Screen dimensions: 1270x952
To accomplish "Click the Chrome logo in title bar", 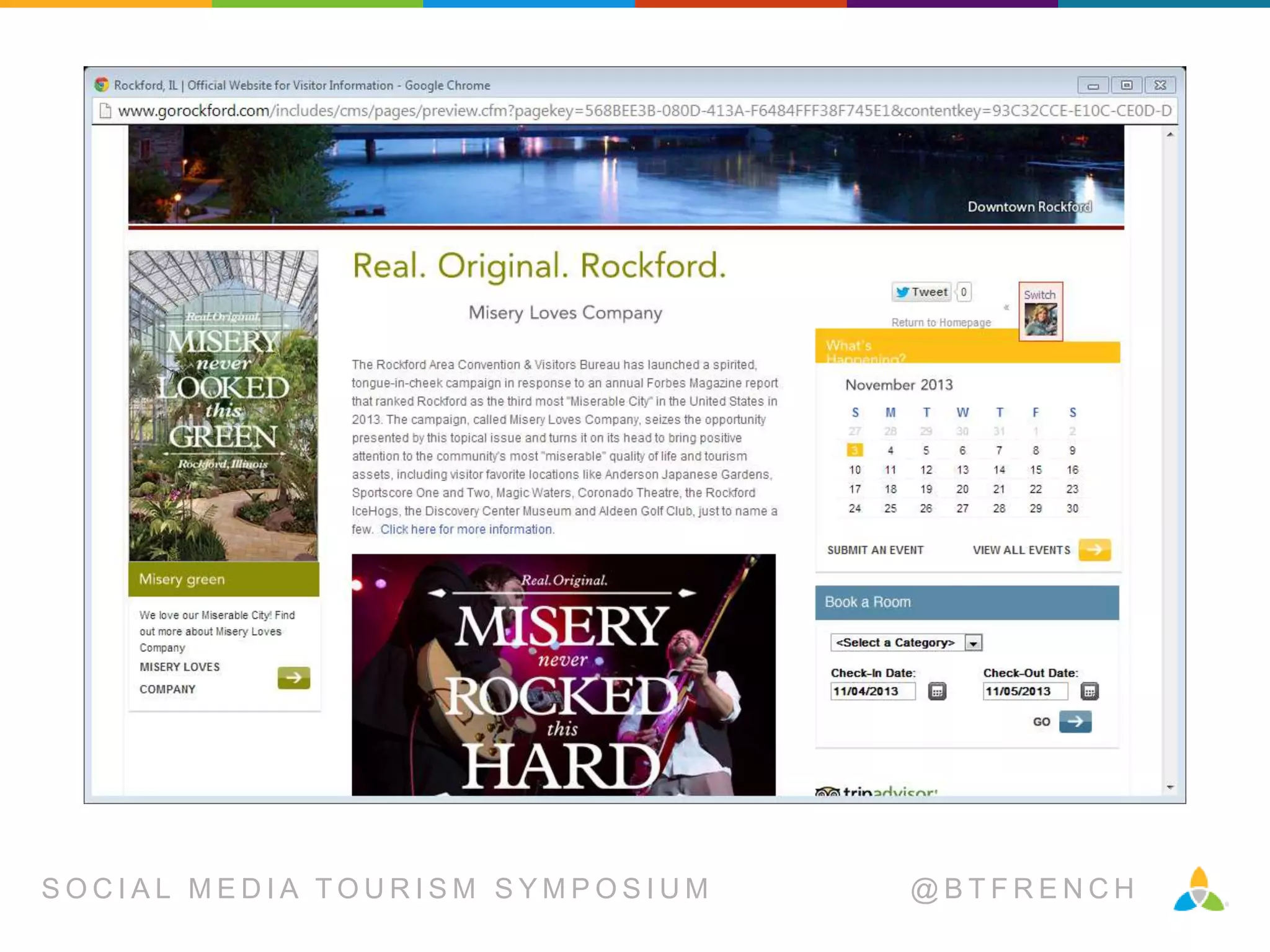I will [x=102, y=85].
